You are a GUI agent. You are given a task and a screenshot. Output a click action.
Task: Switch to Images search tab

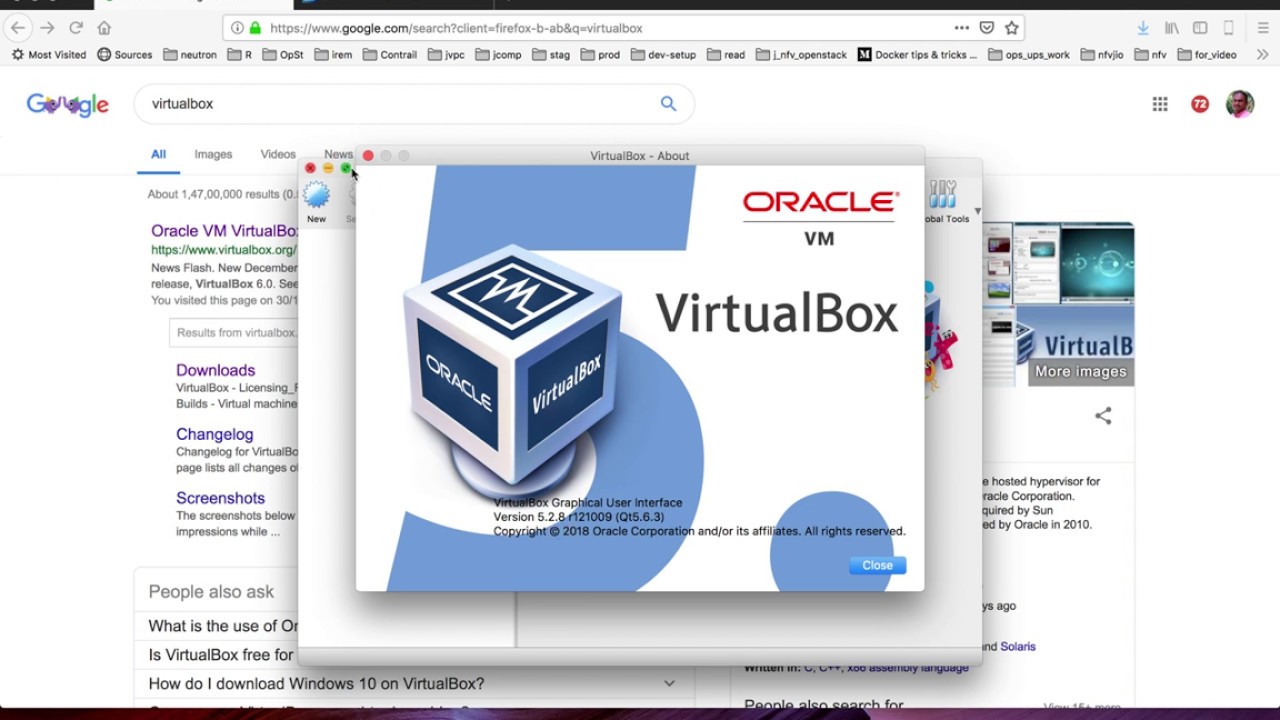[x=213, y=154]
